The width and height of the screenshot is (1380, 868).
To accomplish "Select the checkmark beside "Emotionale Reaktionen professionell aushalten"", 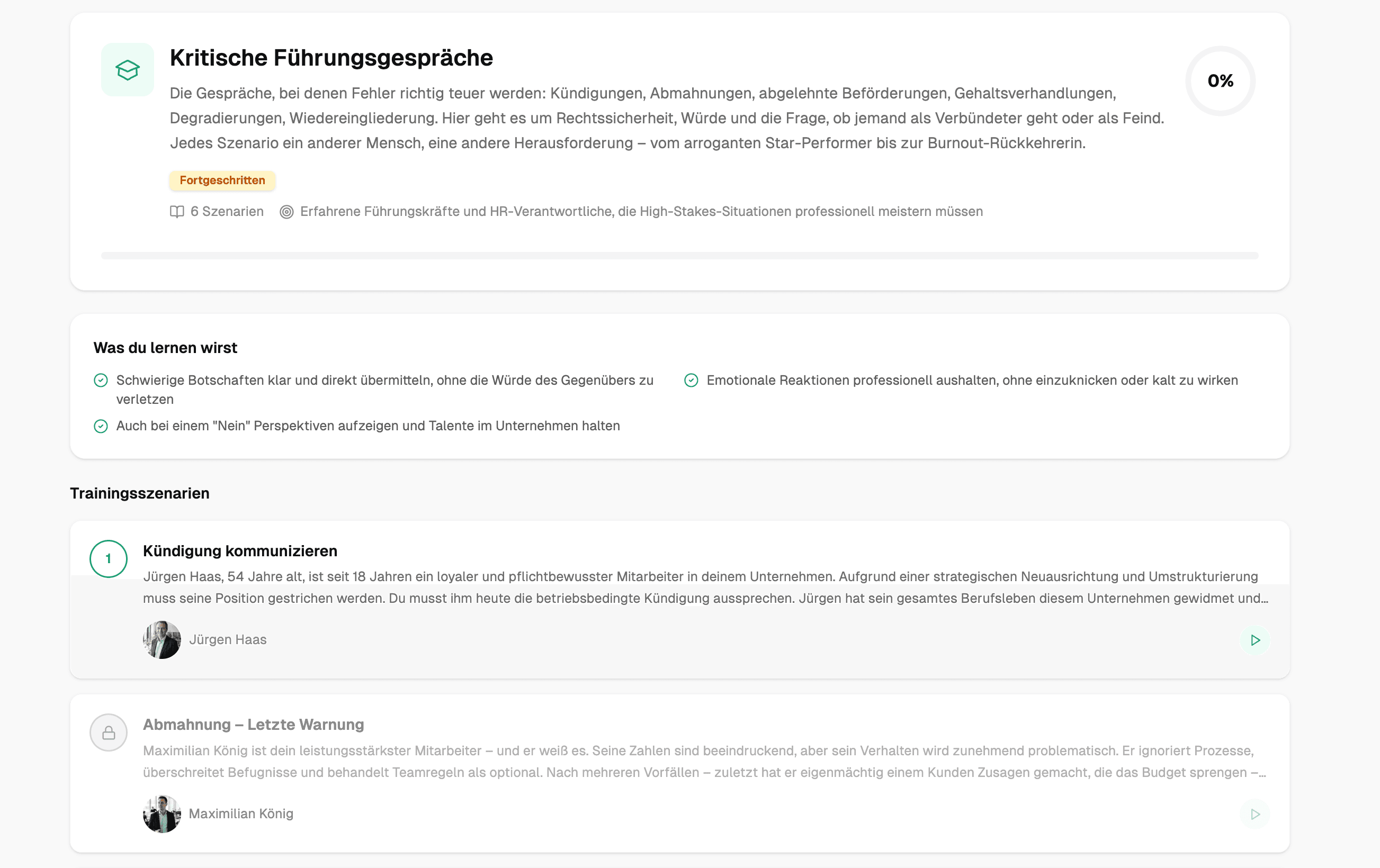I will [692, 380].
